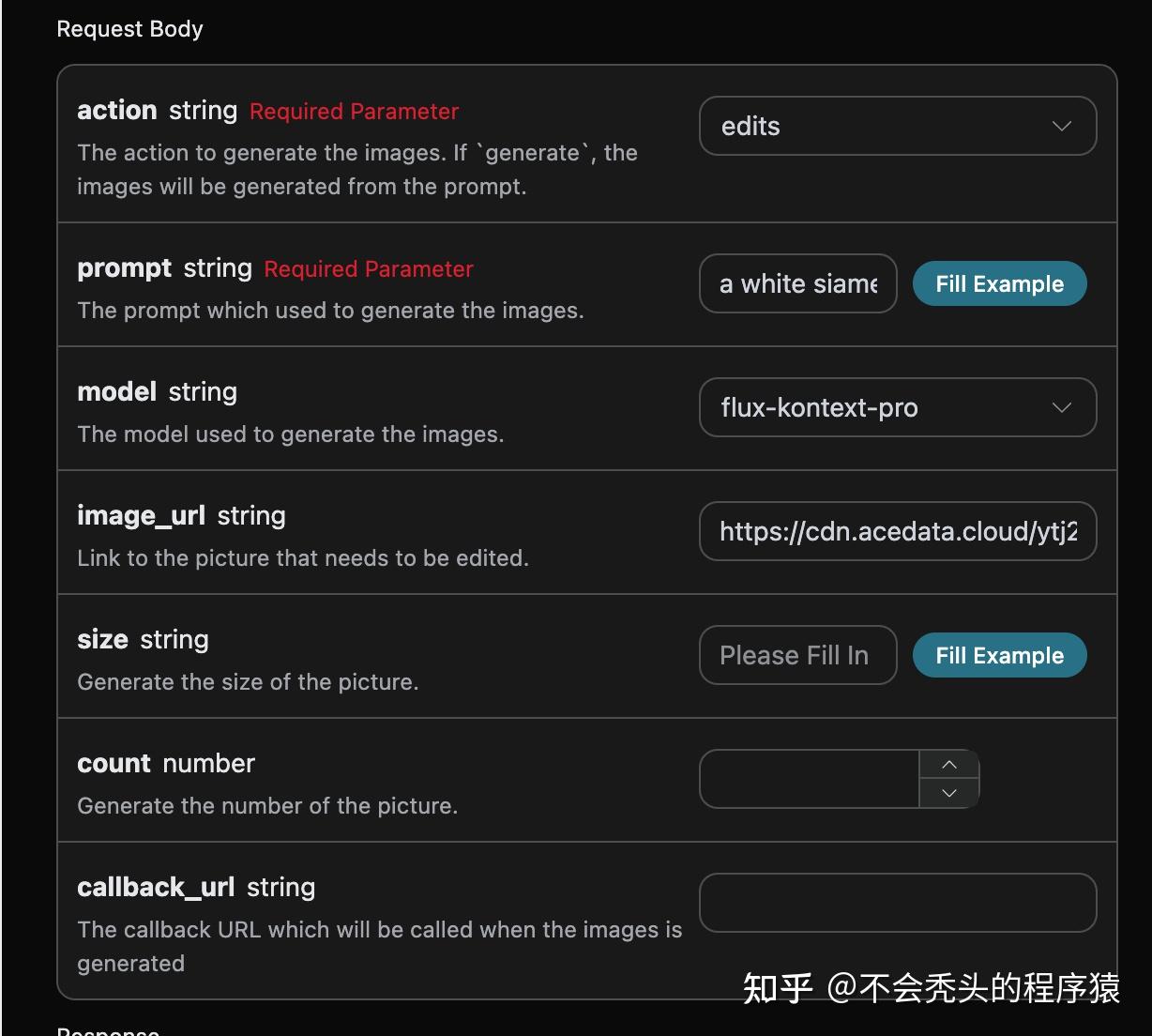Viewport: 1152px width, 1036px height.
Task: Click text 'Link to the picture that needs to be edited.'
Action: pos(303,558)
